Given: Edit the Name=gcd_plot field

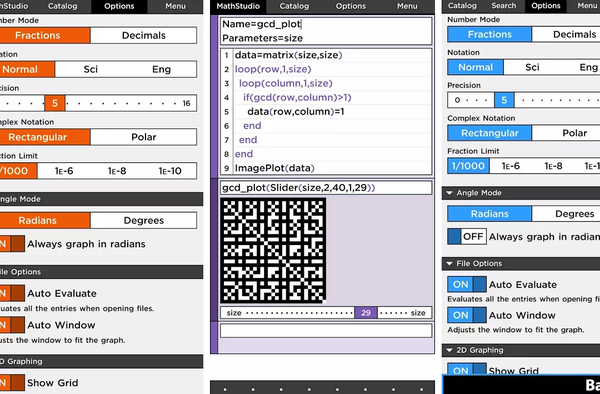Looking at the screenshot, I should pyautogui.click(x=326, y=24).
